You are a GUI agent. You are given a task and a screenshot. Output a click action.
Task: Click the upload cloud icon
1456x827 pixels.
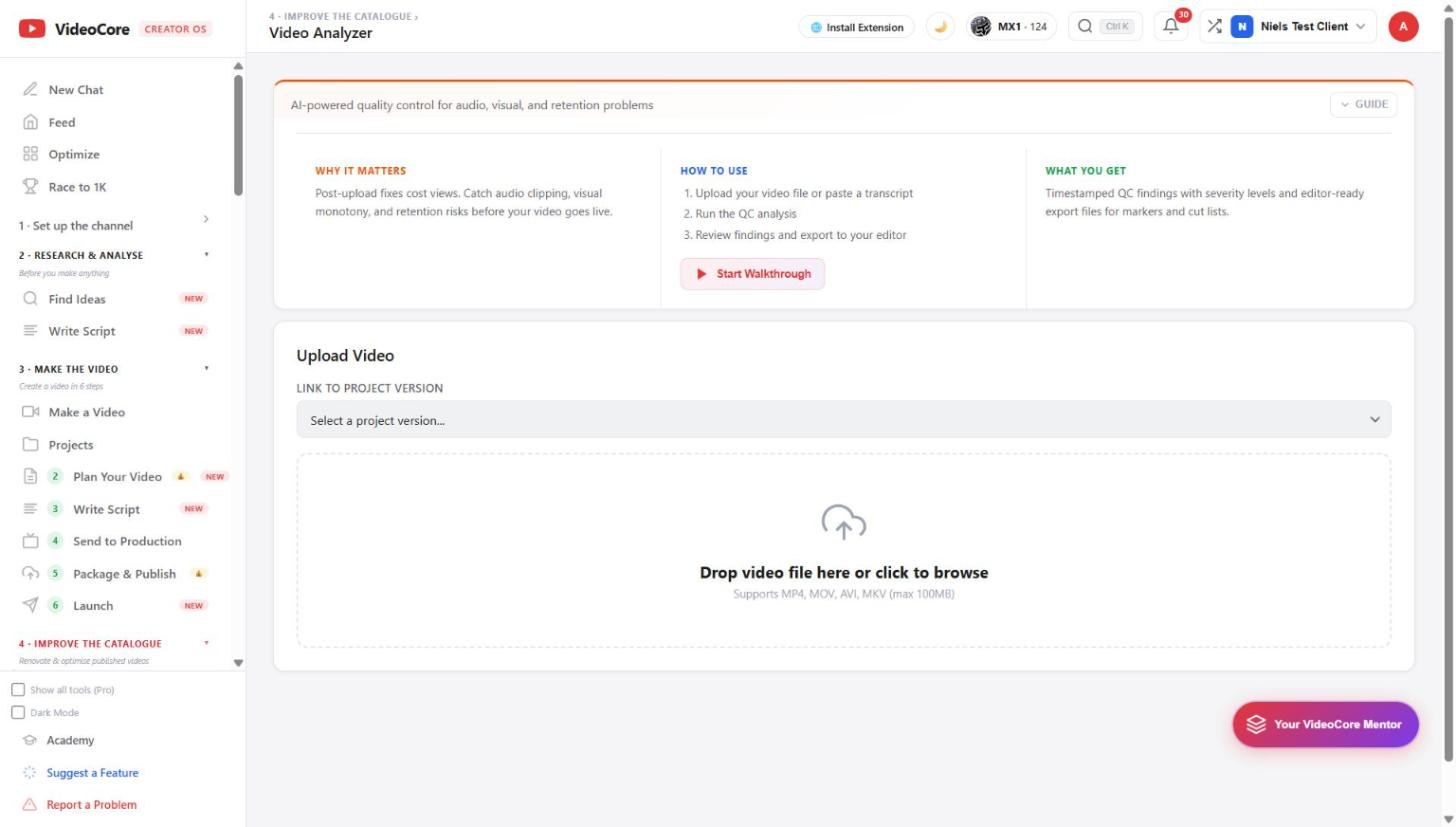pyautogui.click(x=843, y=522)
